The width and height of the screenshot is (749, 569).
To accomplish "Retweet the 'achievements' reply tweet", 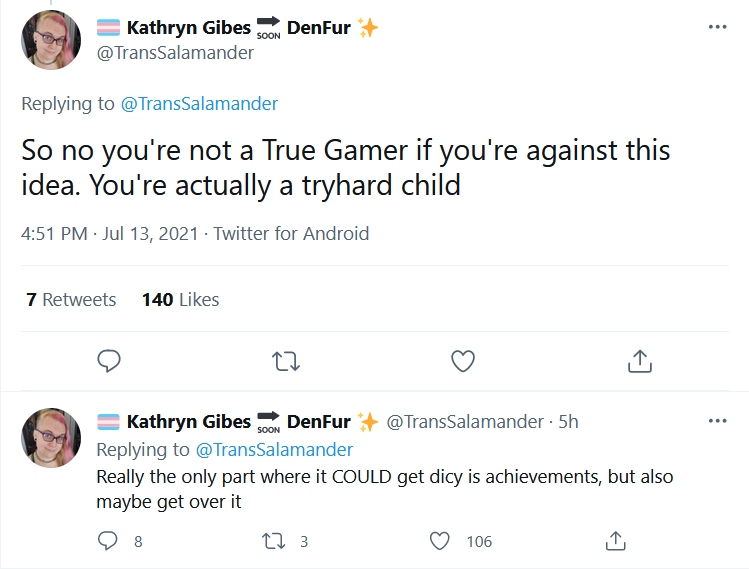I will point(274,541).
